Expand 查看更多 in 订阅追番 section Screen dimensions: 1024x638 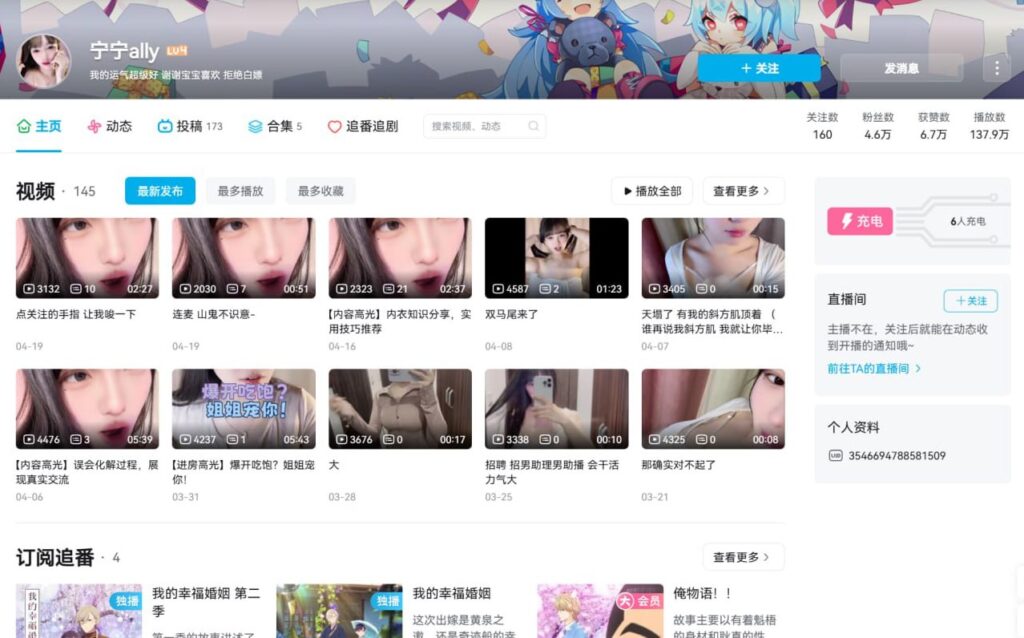click(742, 557)
